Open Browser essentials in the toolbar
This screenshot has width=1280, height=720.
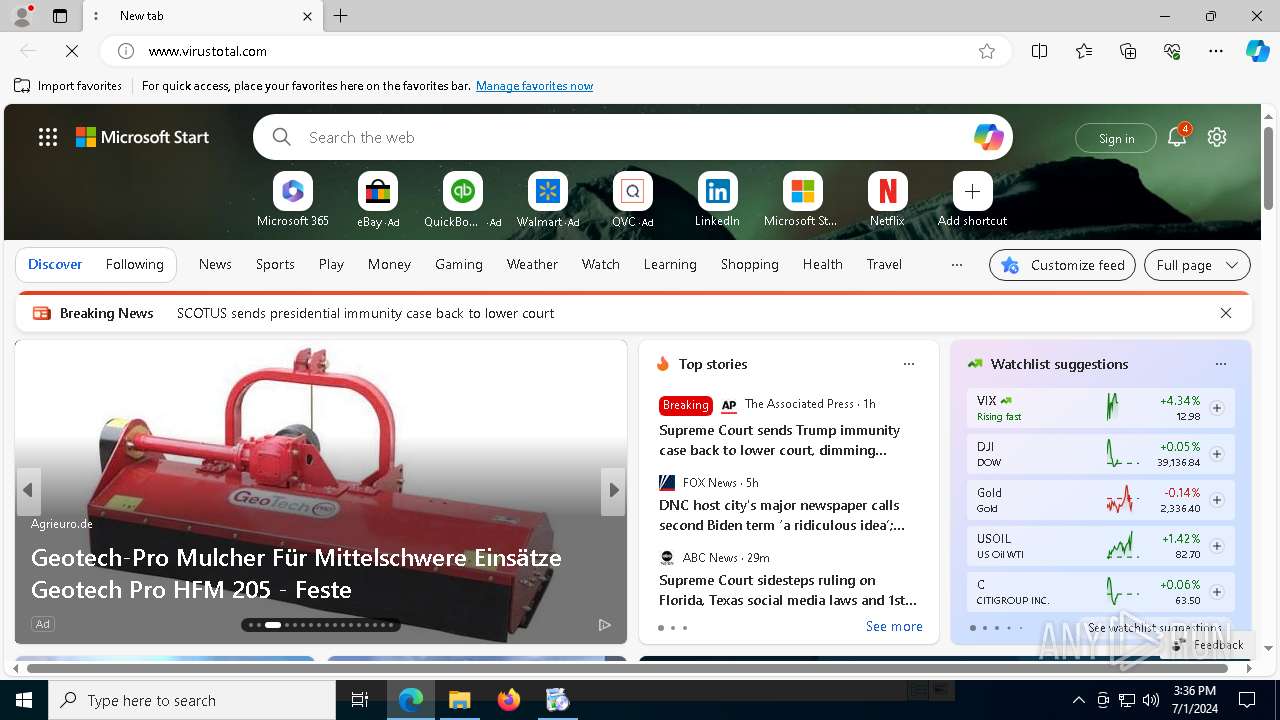coord(1172,51)
